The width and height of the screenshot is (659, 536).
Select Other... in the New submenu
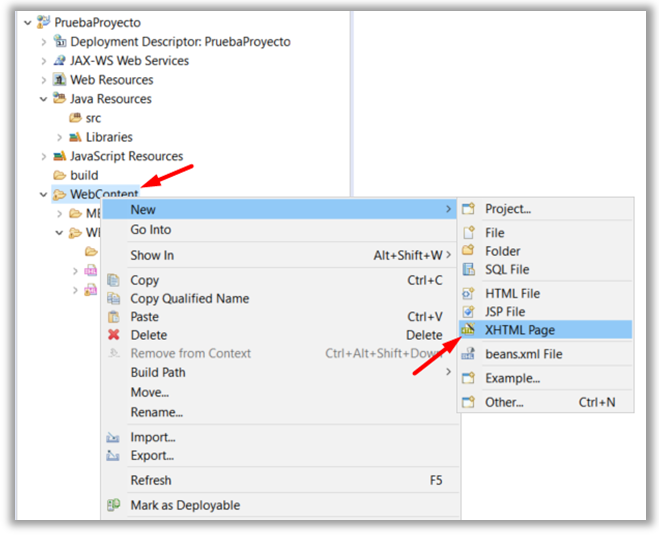point(504,402)
